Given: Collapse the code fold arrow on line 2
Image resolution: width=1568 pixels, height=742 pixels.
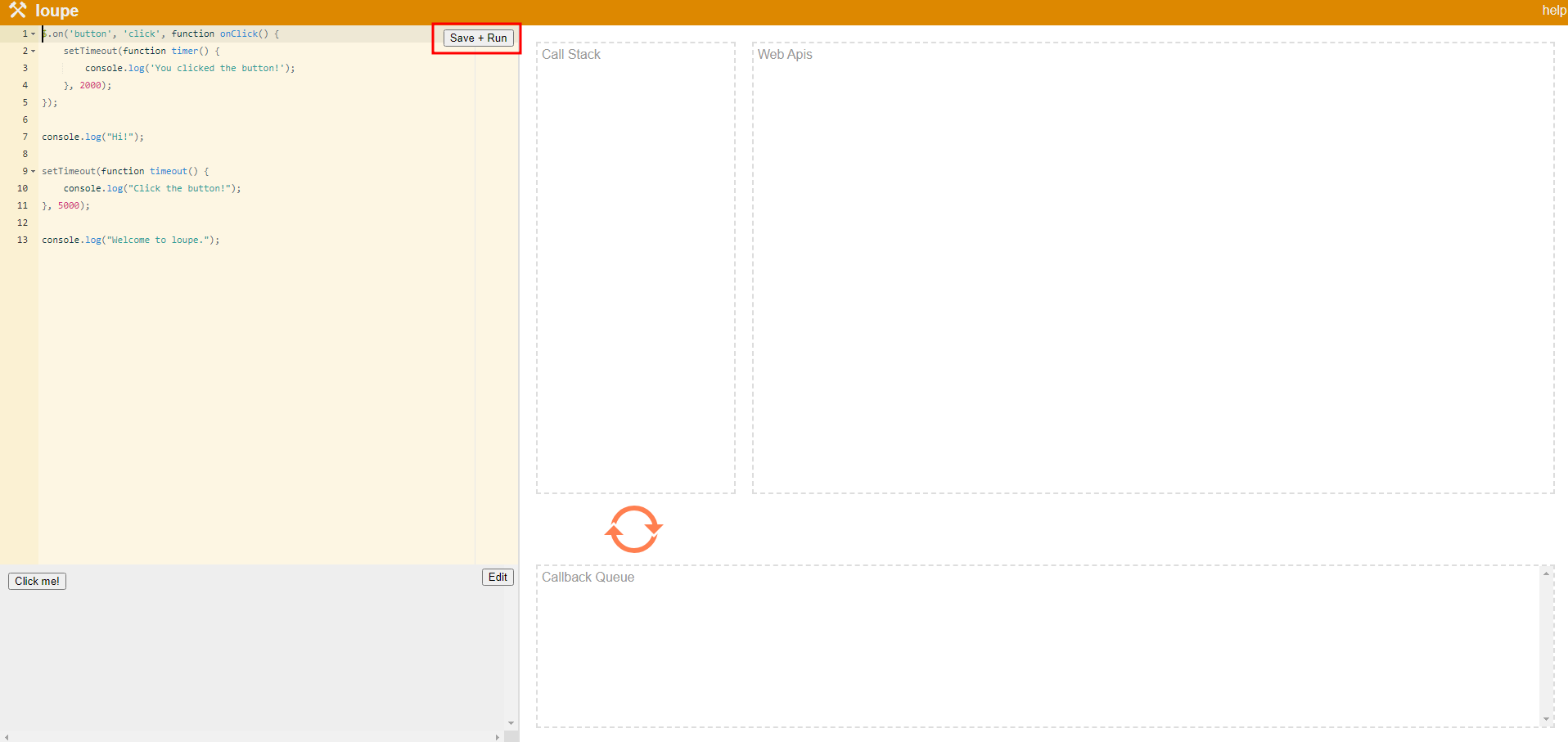Looking at the screenshot, I should coord(33,51).
